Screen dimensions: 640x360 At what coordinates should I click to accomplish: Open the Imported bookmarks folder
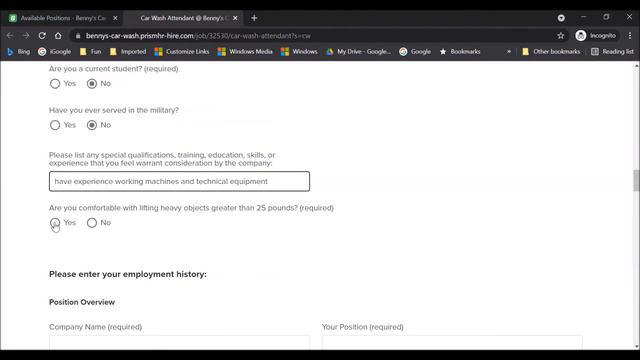click(128, 51)
